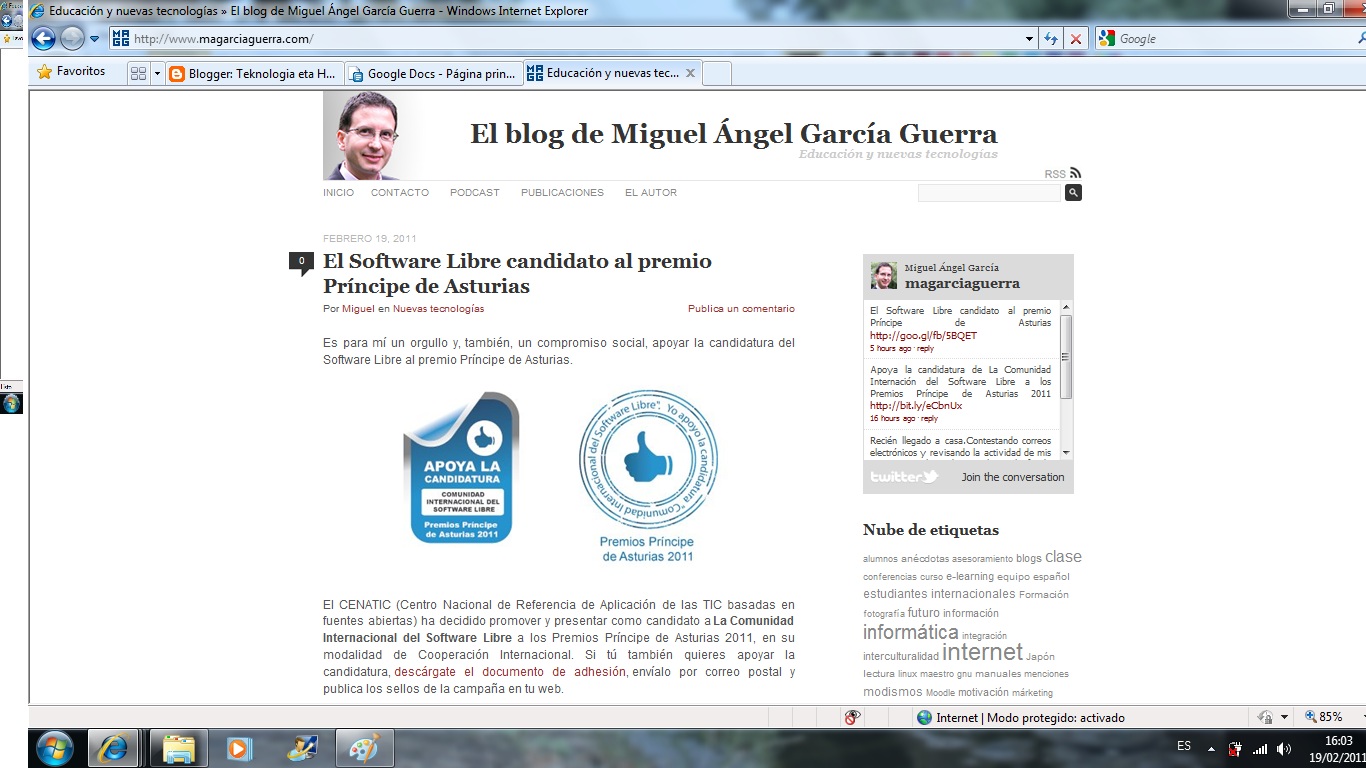
Task: Open the address bar dropdown arrow
Action: pyautogui.click(x=1028, y=37)
